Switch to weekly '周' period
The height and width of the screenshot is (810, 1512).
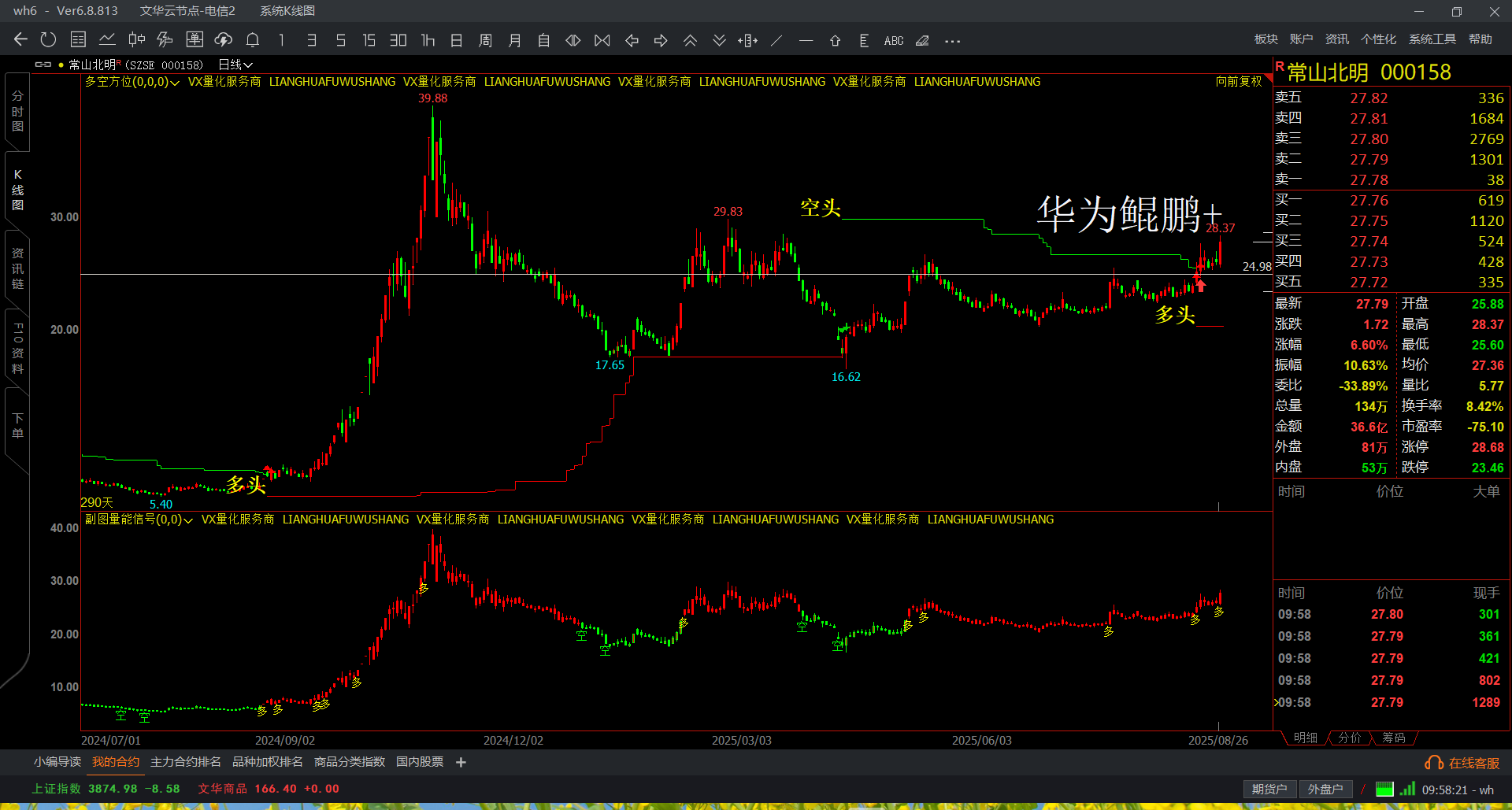click(486, 40)
